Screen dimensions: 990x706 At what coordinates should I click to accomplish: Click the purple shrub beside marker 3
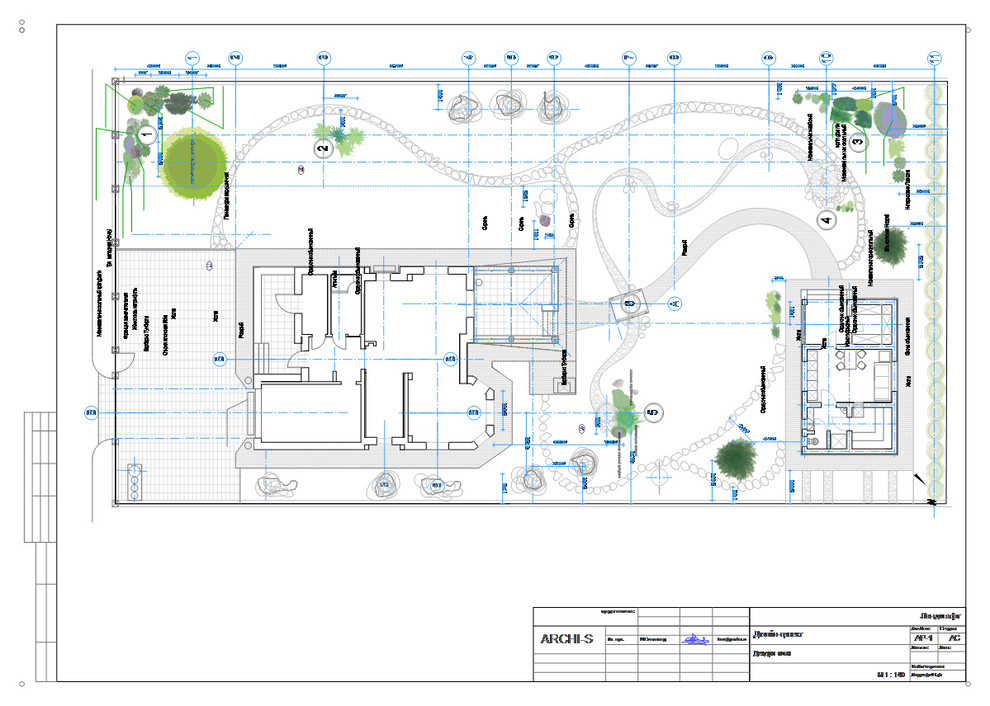tap(890, 120)
